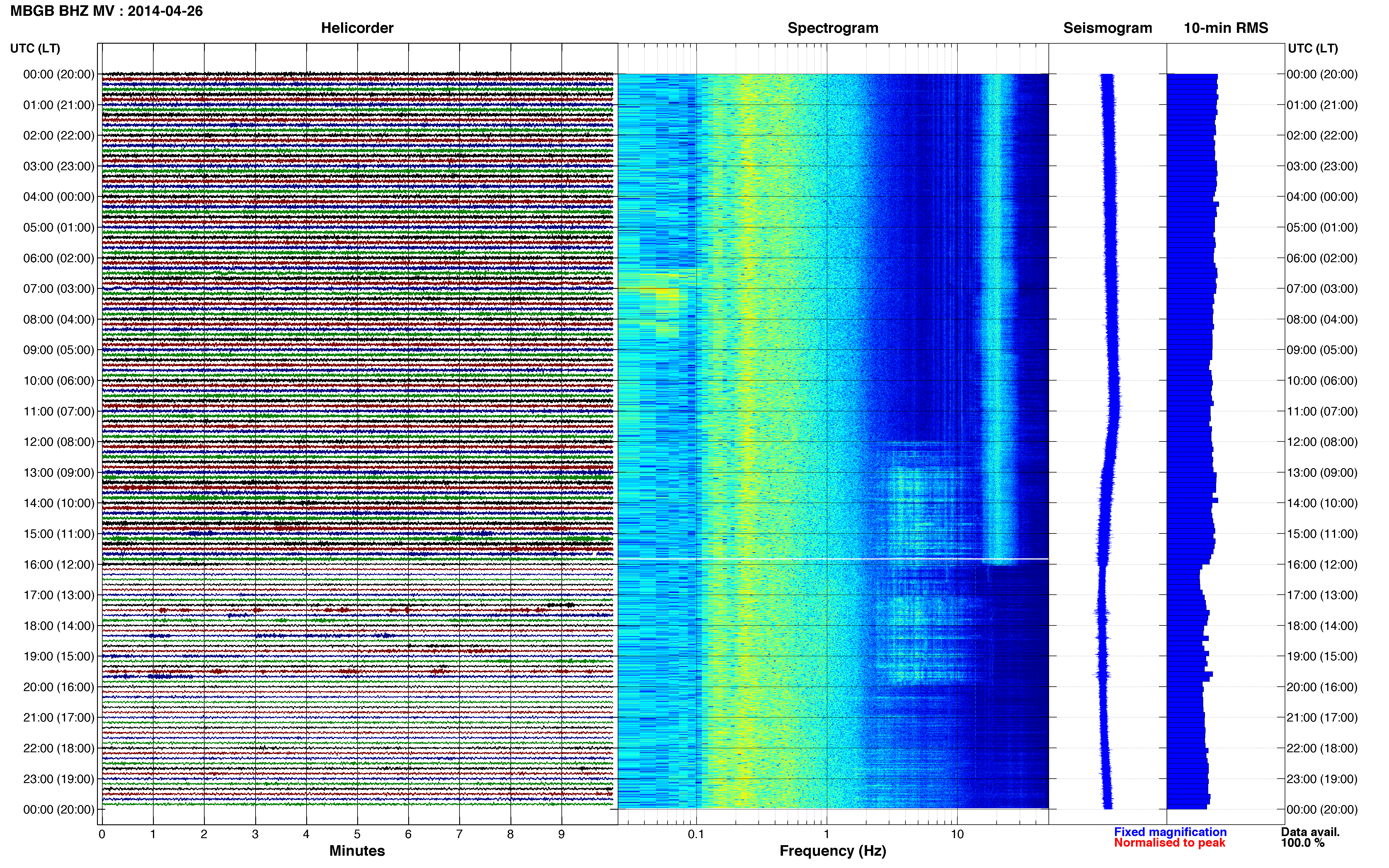
Task: Click left-axis time label '14:00 (10:00)'
Action: [59, 504]
